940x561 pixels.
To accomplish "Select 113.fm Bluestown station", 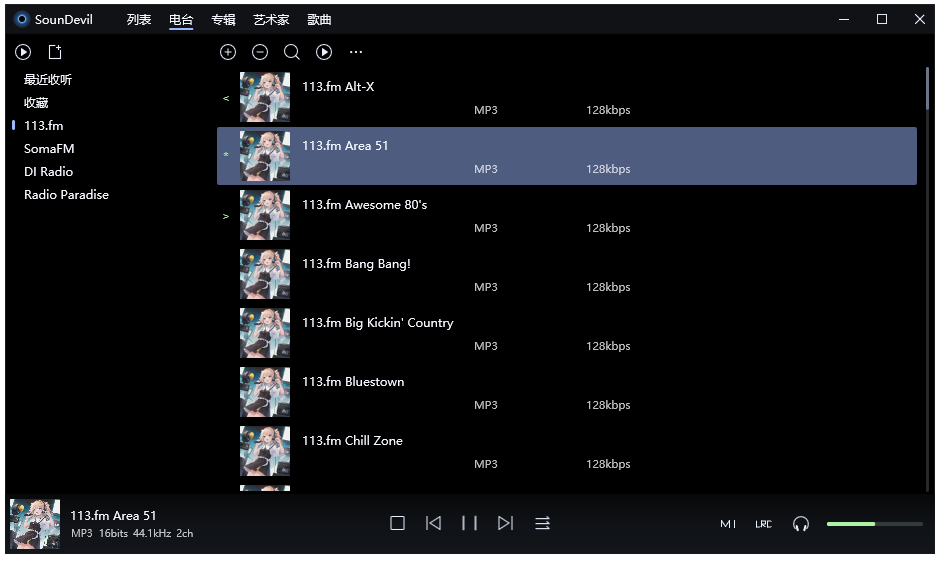I will [x=567, y=392].
